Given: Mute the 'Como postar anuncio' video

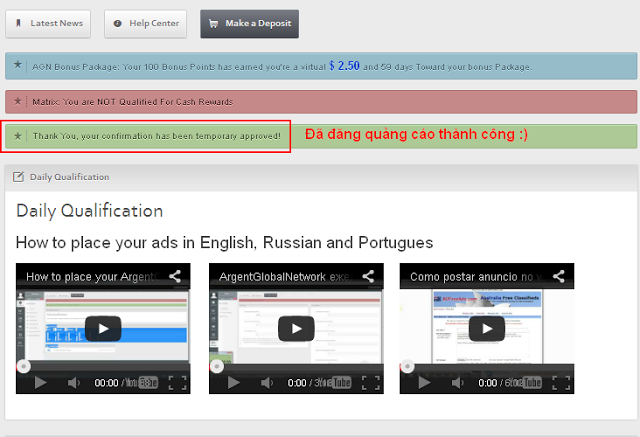Looking at the screenshot, I should pos(457,383).
